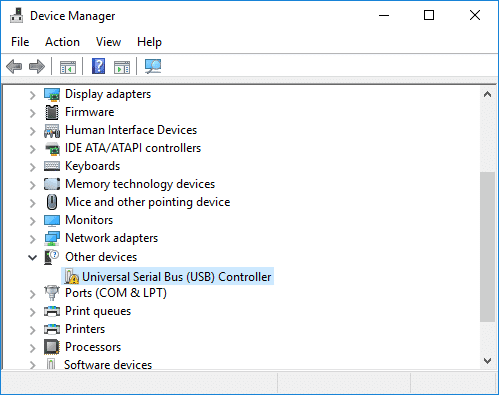This screenshot has width=499, height=395.
Task: Click the Print queues printer icon
Action: point(52,311)
